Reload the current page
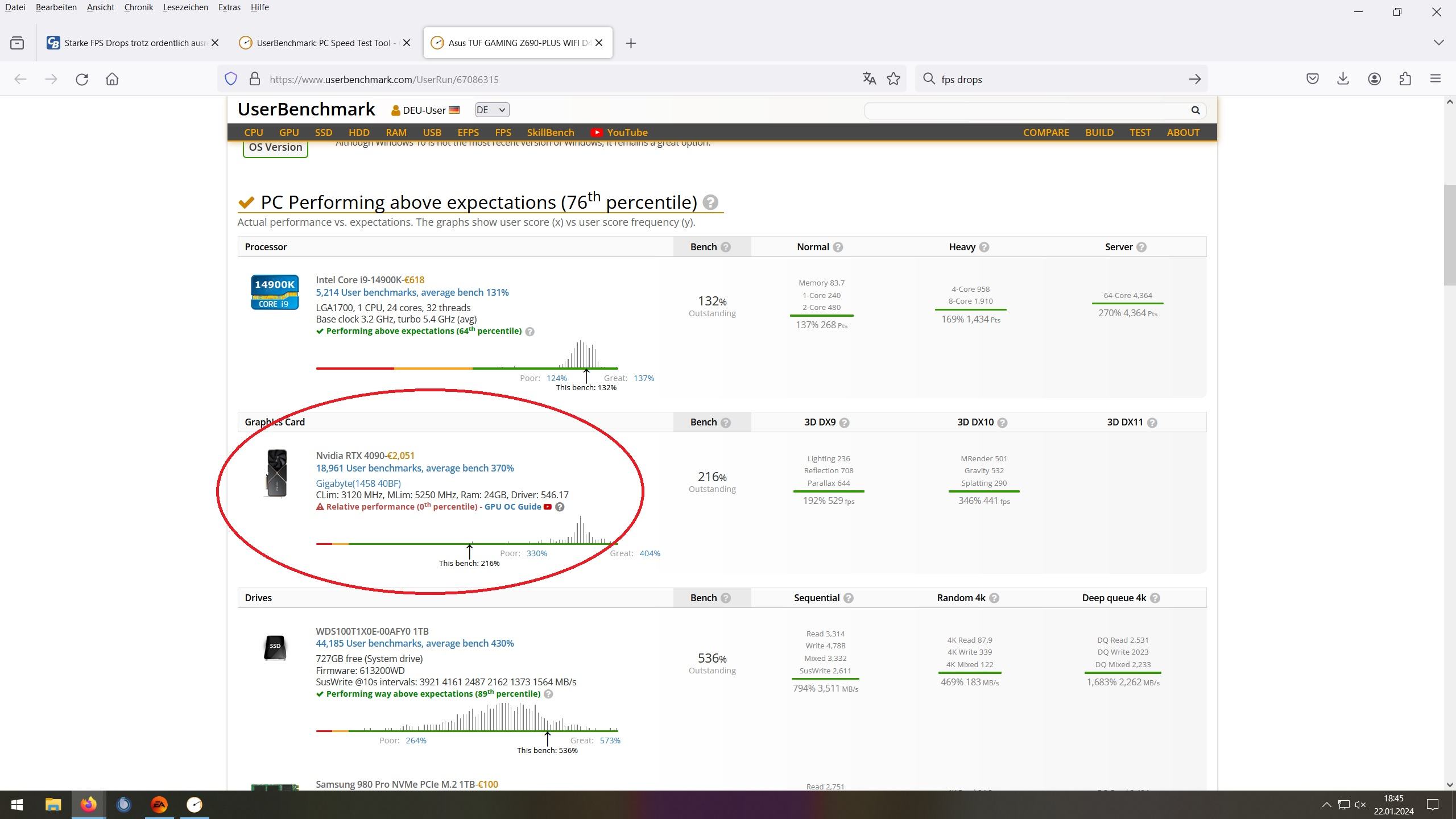This screenshot has width=1456, height=819. tap(82, 79)
